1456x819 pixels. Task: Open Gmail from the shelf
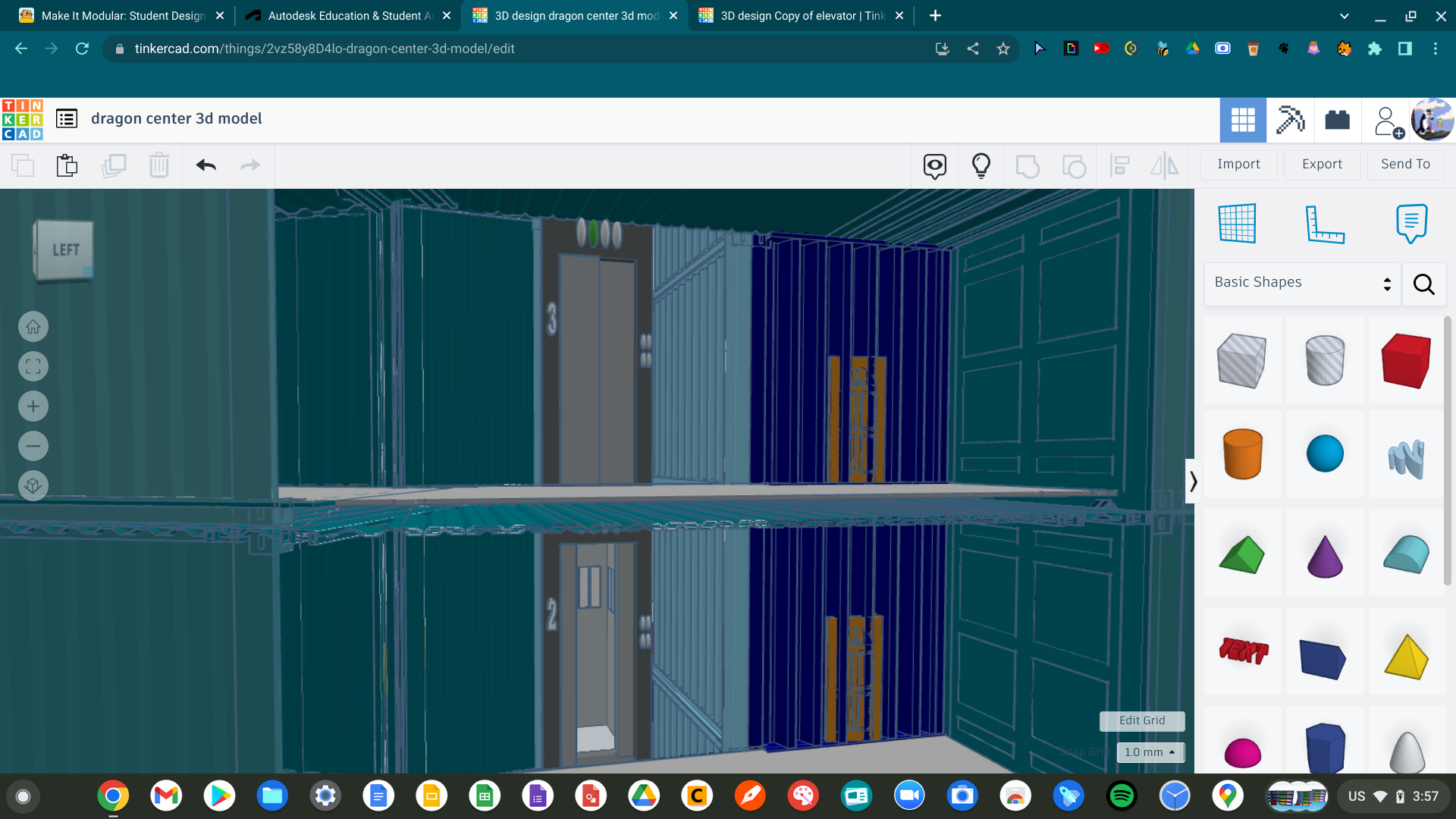tap(166, 796)
